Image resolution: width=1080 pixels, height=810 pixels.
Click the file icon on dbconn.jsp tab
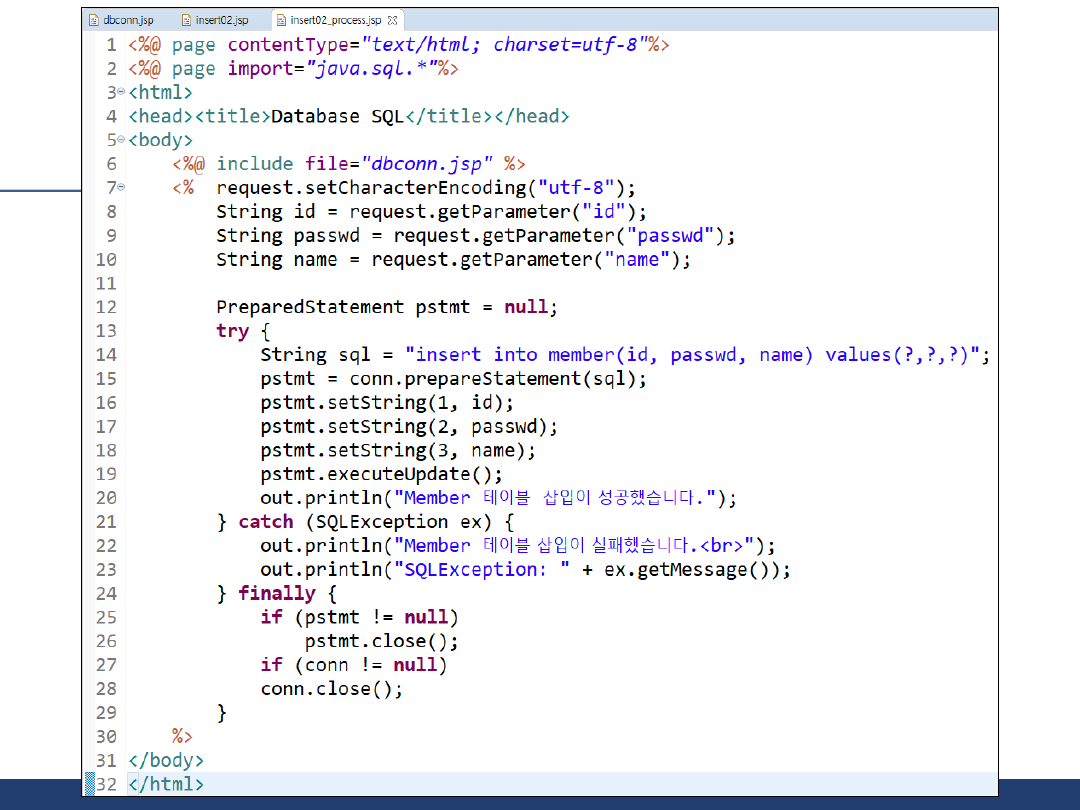(x=93, y=20)
